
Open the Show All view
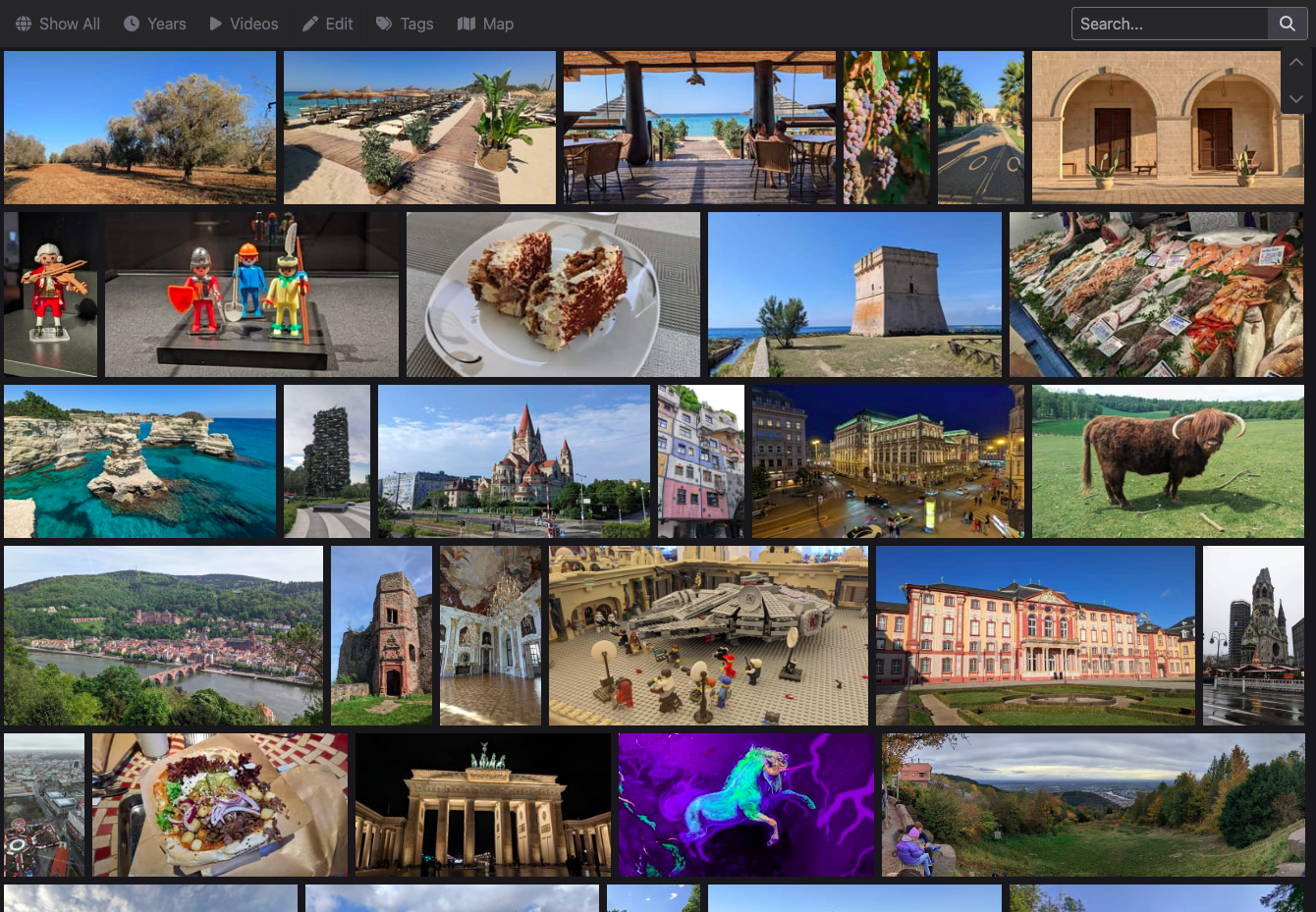pyautogui.click(x=70, y=24)
